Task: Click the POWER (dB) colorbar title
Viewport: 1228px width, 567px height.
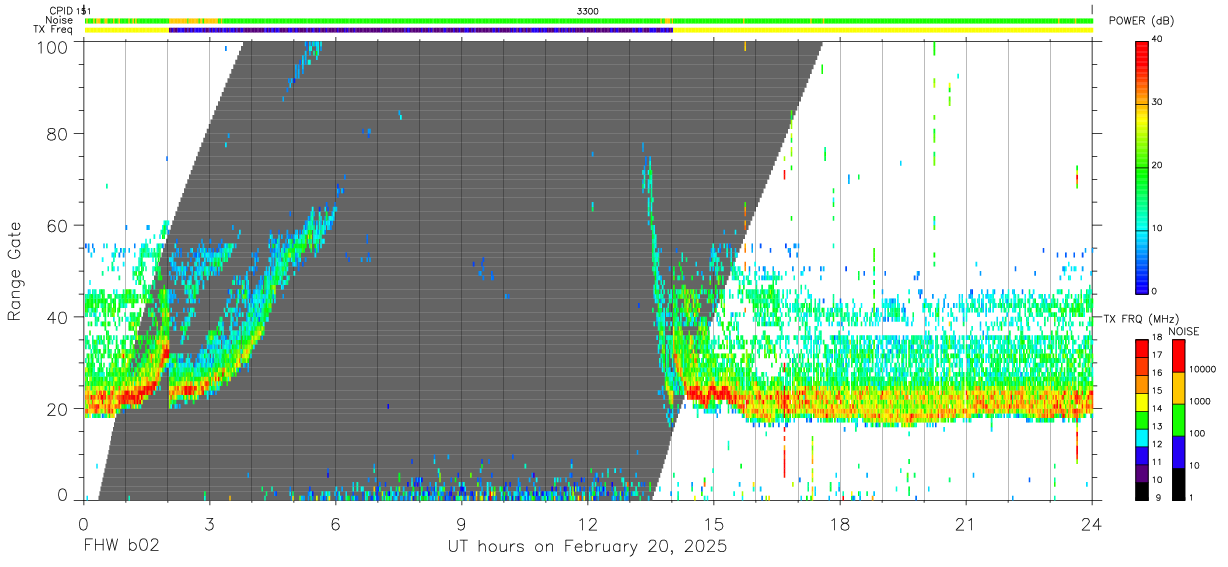Action: tap(1141, 21)
